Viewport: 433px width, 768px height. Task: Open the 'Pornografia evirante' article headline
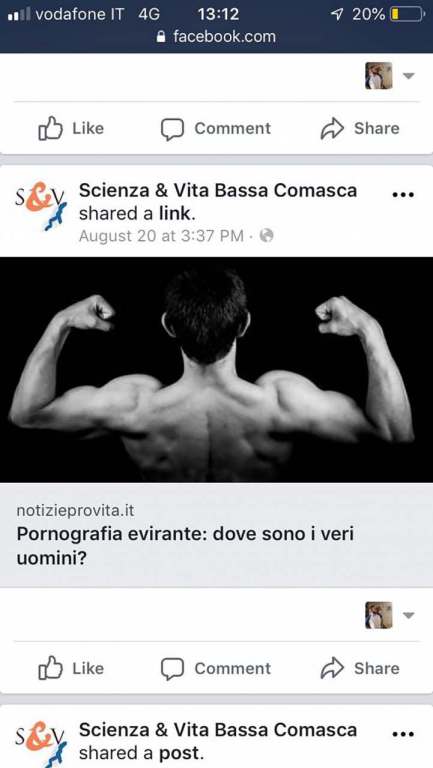(x=185, y=546)
